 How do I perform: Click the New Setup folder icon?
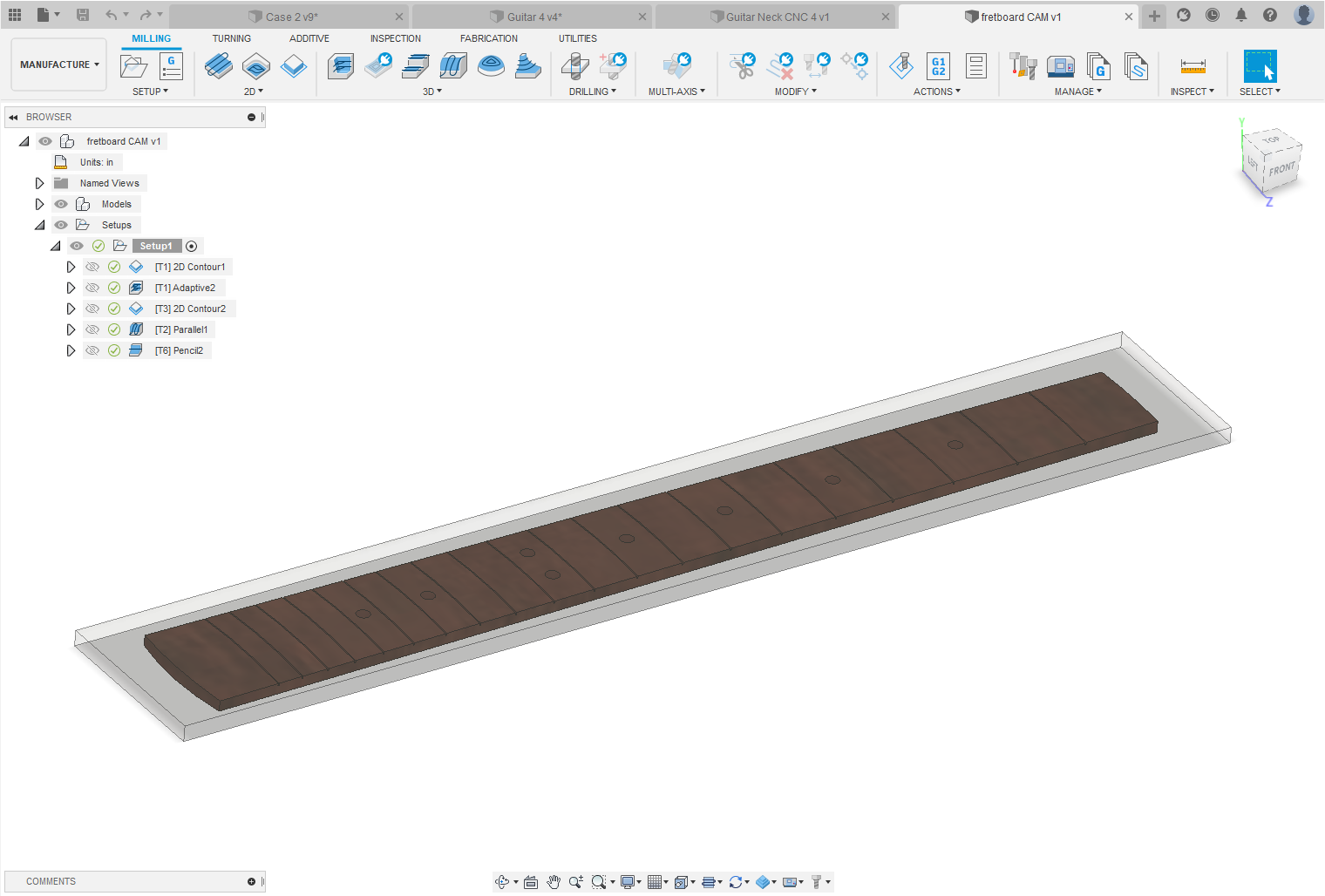(x=133, y=66)
